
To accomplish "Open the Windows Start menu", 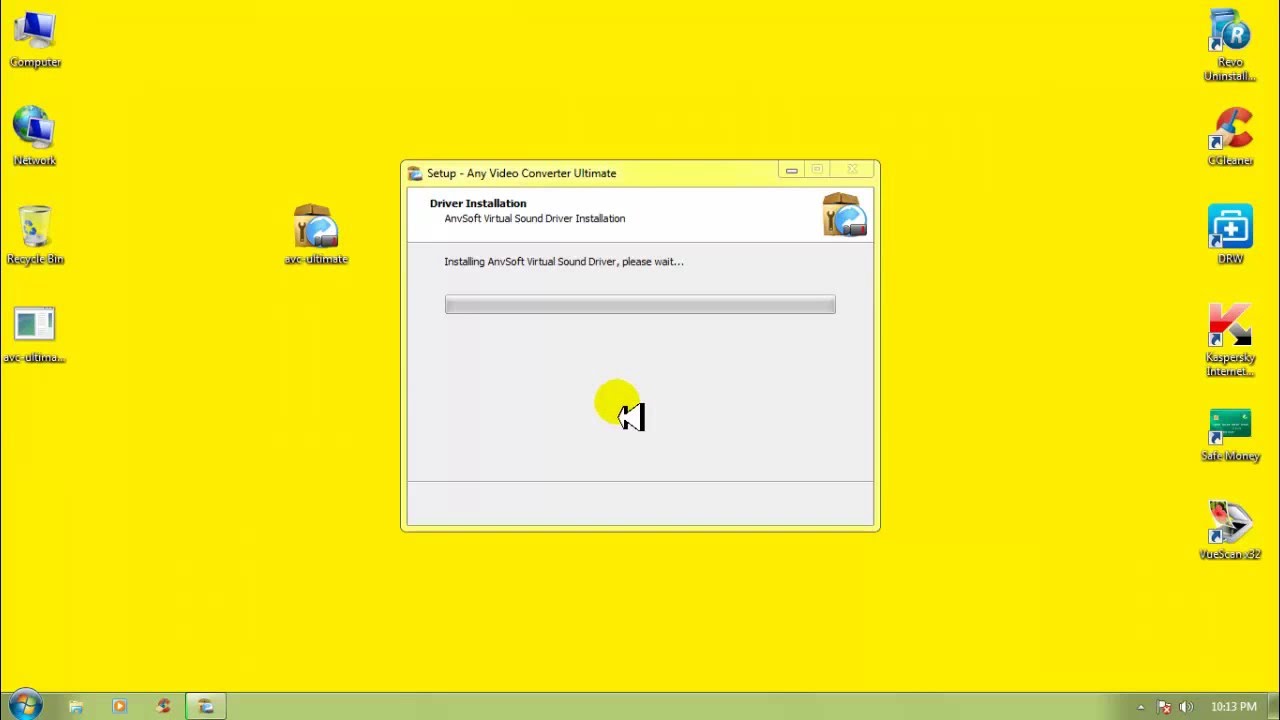I will pyautogui.click(x=25, y=705).
